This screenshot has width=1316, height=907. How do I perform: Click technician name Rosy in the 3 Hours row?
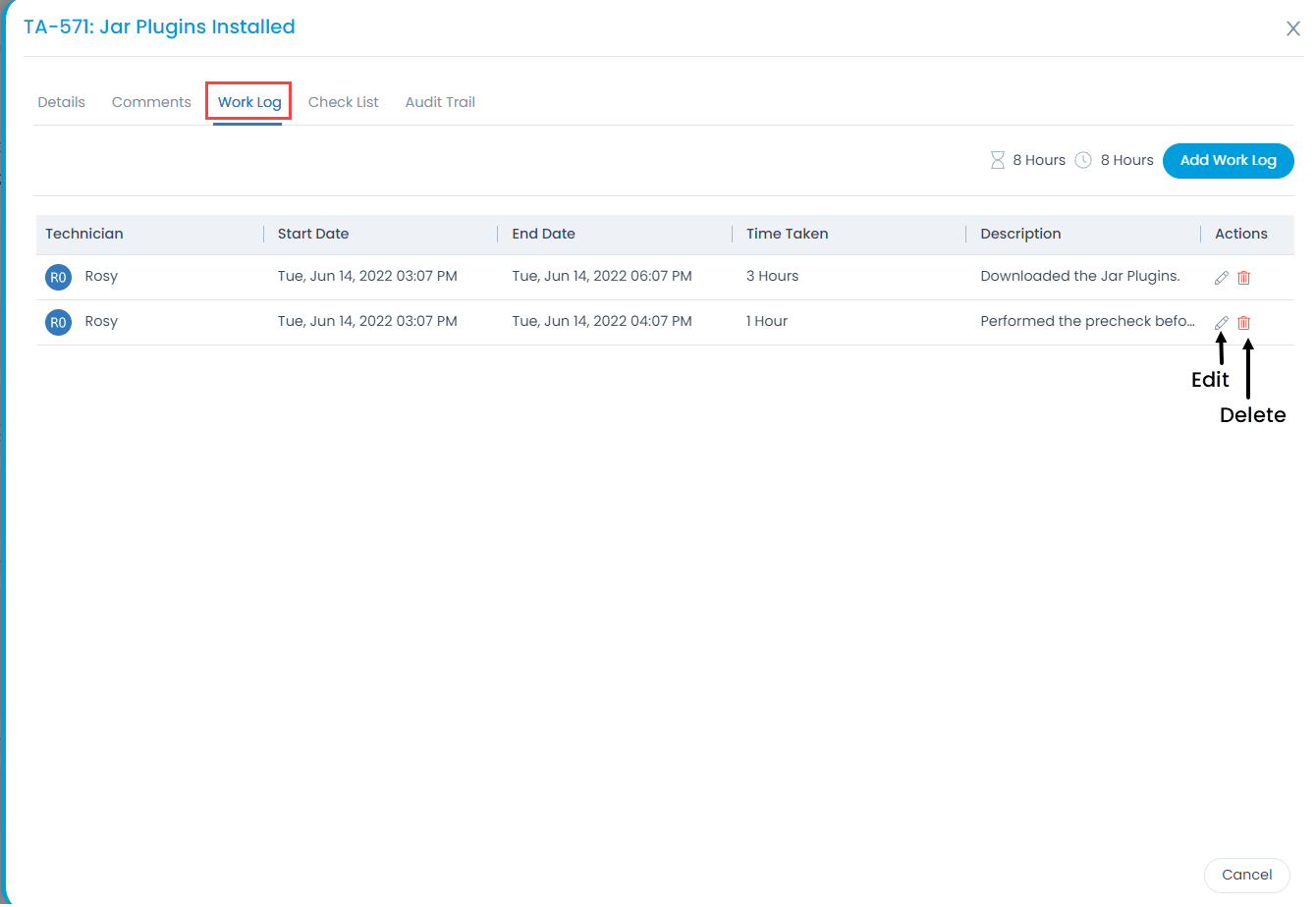[101, 277]
